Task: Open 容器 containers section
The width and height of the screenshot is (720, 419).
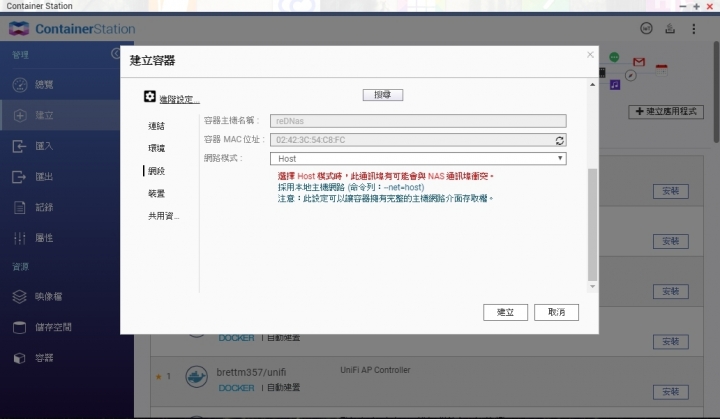Action: [x=44, y=358]
